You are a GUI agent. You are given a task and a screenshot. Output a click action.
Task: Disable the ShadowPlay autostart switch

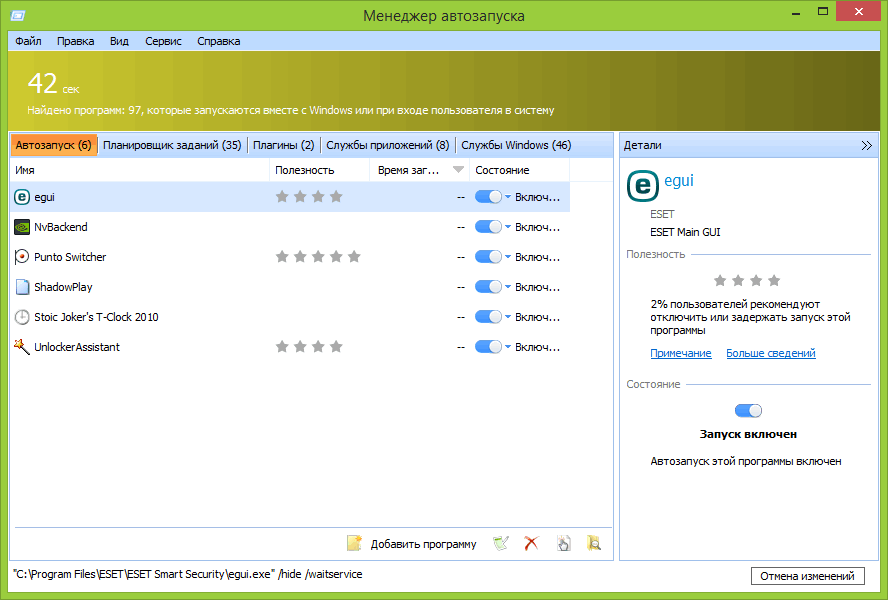click(x=488, y=287)
